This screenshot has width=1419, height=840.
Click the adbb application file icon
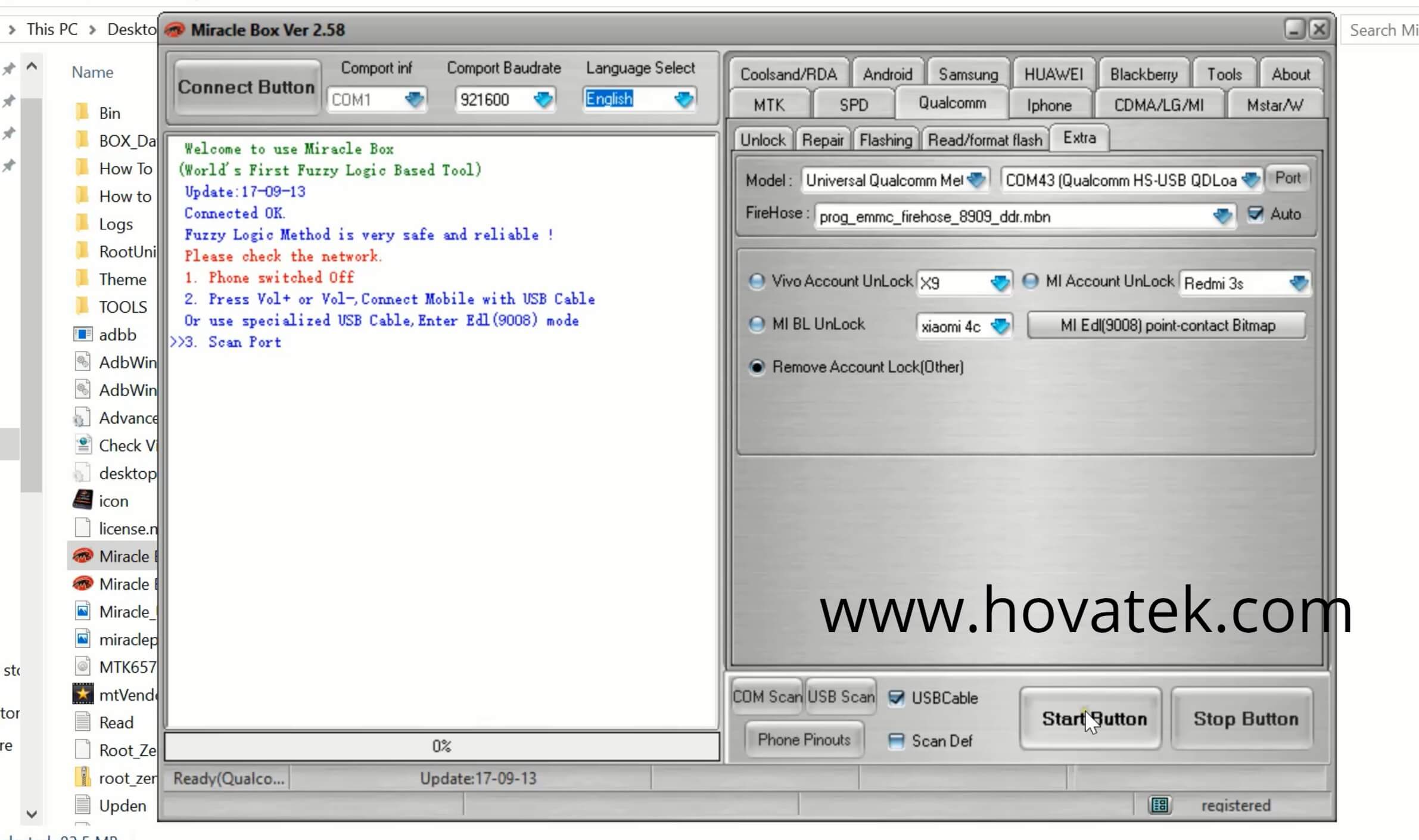click(x=83, y=334)
